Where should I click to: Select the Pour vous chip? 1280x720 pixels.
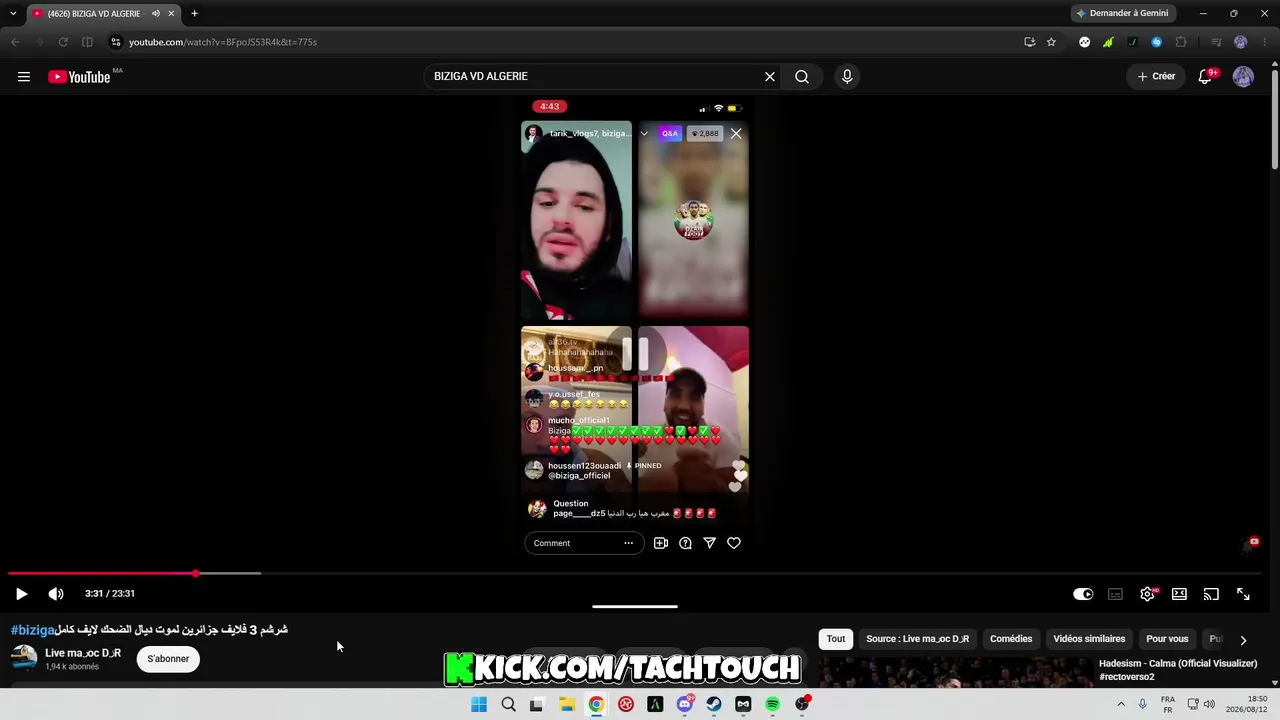point(1167,639)
